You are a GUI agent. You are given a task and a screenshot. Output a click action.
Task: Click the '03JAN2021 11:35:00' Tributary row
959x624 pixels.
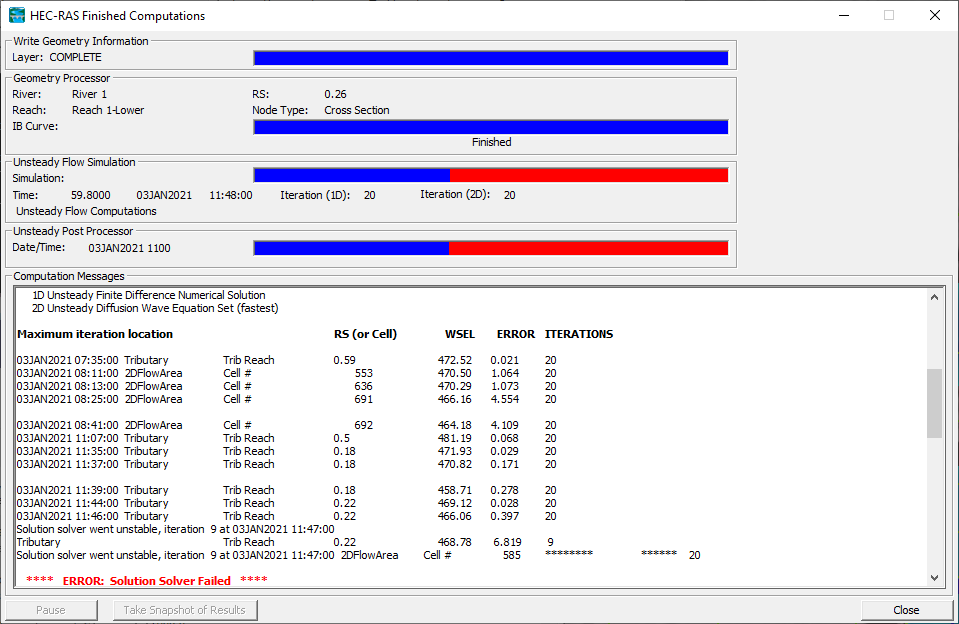(286, 451)
